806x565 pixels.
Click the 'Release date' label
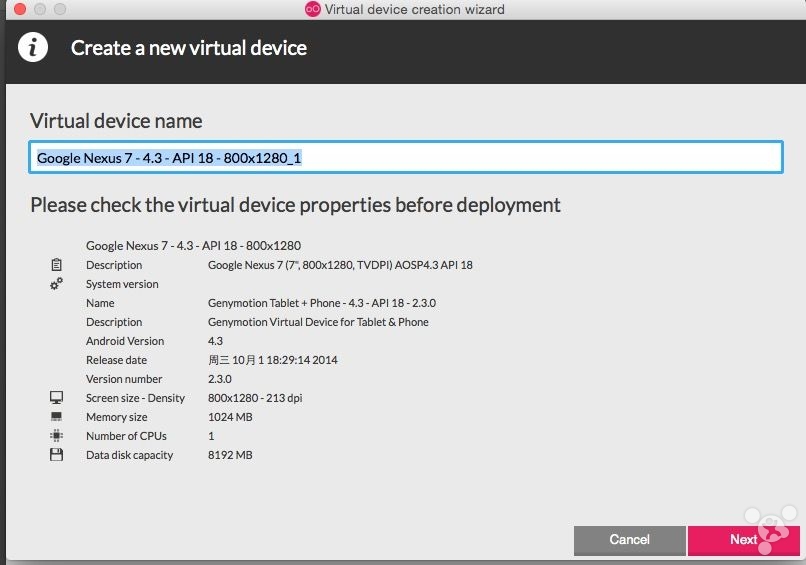116,360
